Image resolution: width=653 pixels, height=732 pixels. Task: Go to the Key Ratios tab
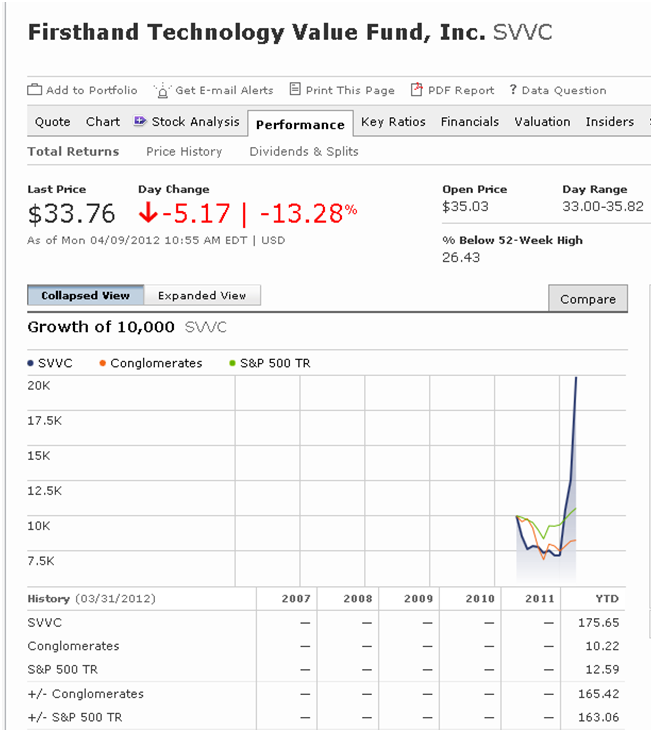393,122
